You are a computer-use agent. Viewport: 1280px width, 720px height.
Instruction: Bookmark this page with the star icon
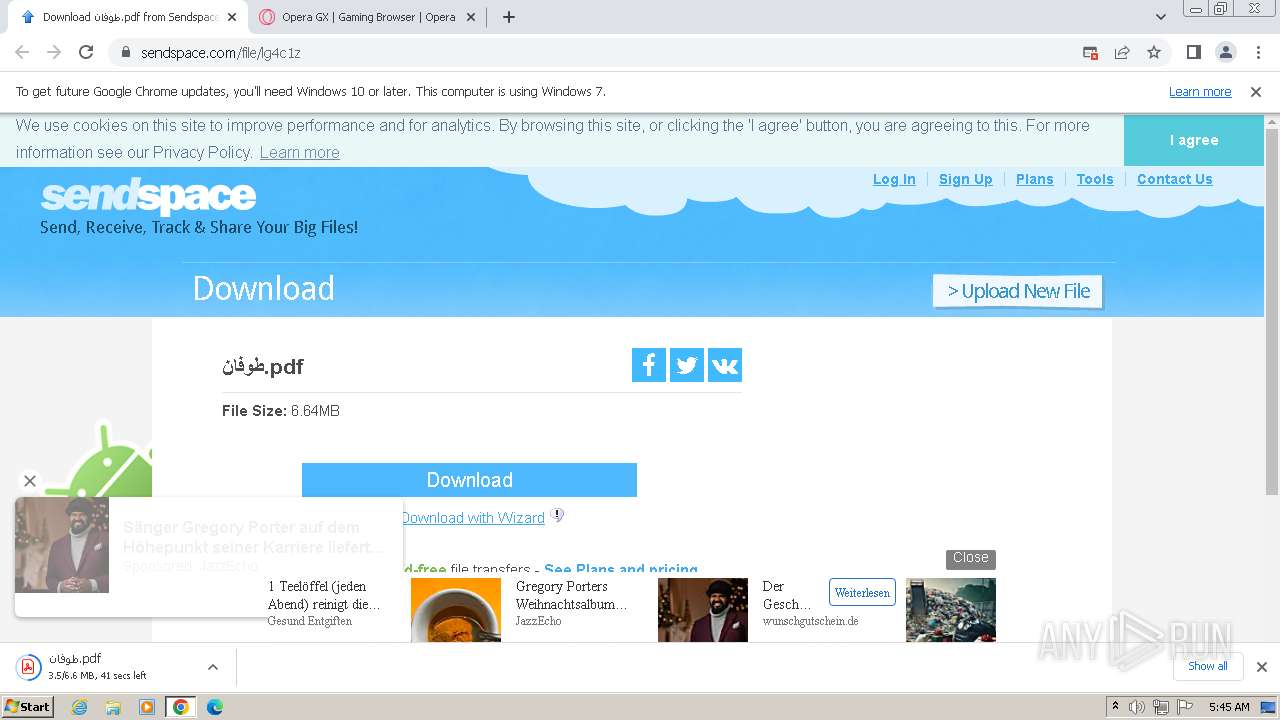1154,52
